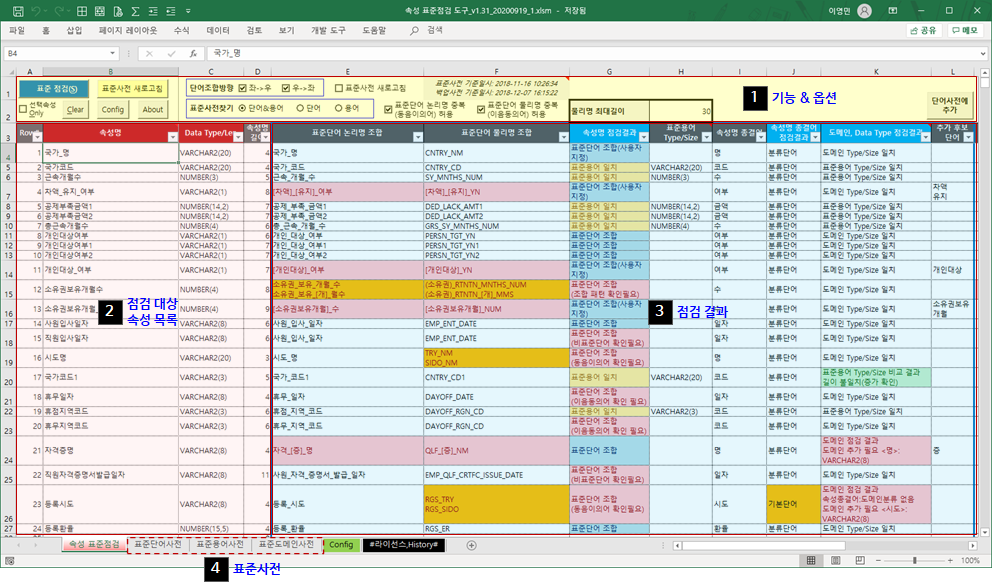Image resolution: width=992 pixels, height=588 pixels.
Task: Toggle 표준단어 논리명 중복 허용 checkbox
Action: coord(388,109)
